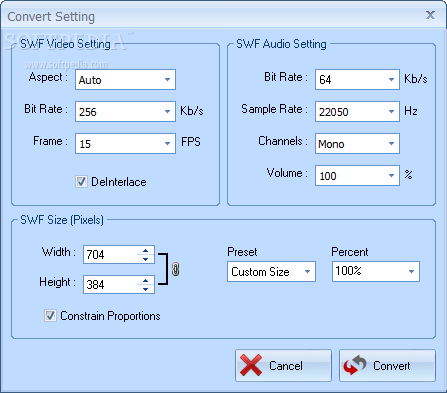This screenshot has width=447, height=393.
Task: Open the Preset dropdown showing Custom Size
Action: point(271,271)
